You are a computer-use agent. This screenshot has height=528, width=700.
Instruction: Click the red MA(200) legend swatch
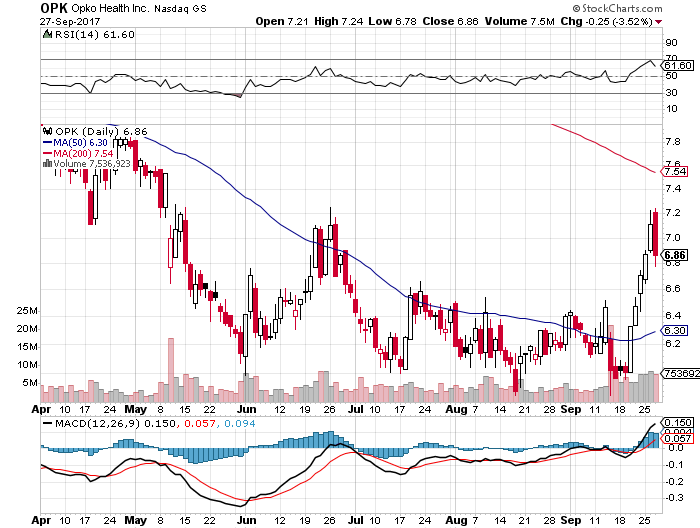point(46,153)
